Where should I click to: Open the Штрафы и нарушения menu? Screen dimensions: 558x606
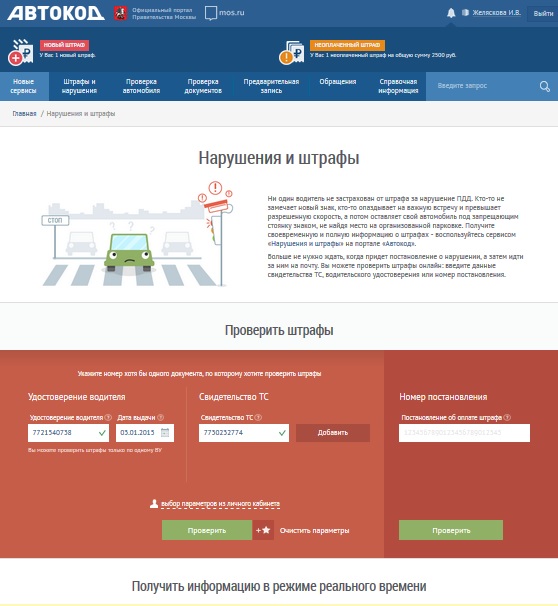click(x=79, y=86)
